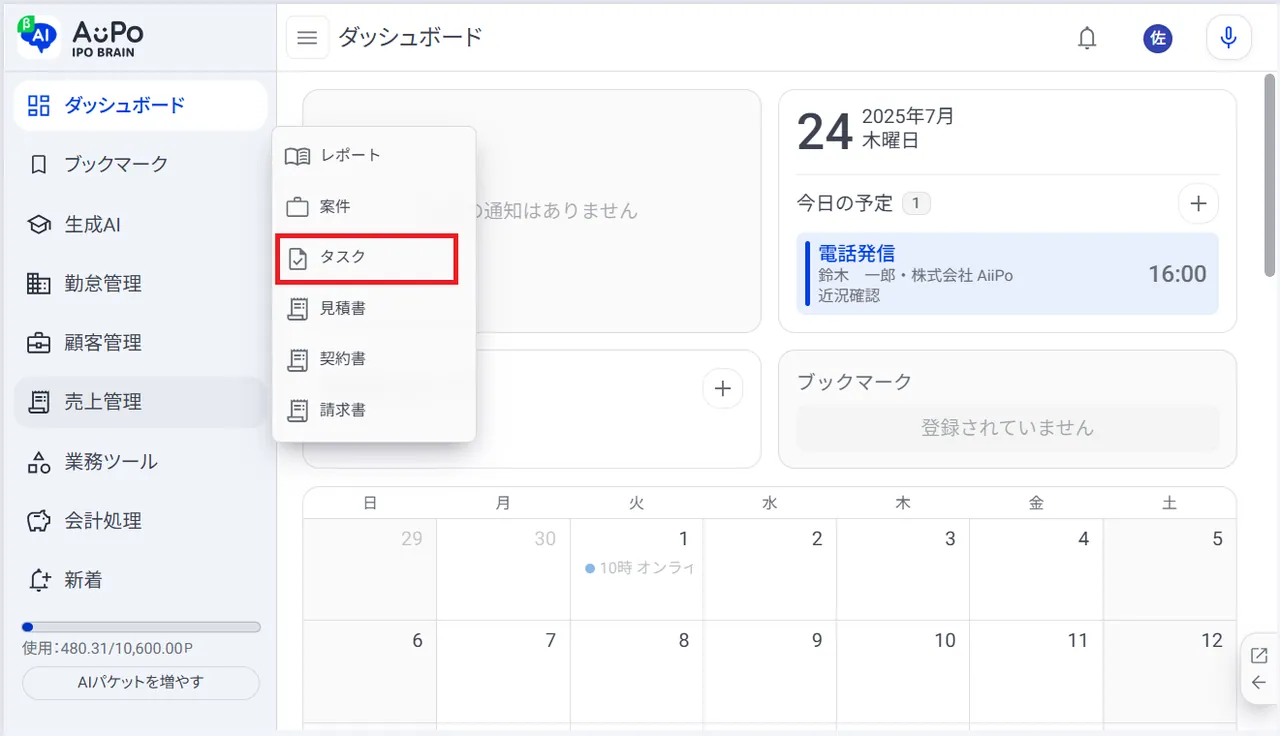Open ダッシュボード in the sidebar
The width and height of the screenshot is (1280, 736).
point(140,105)
